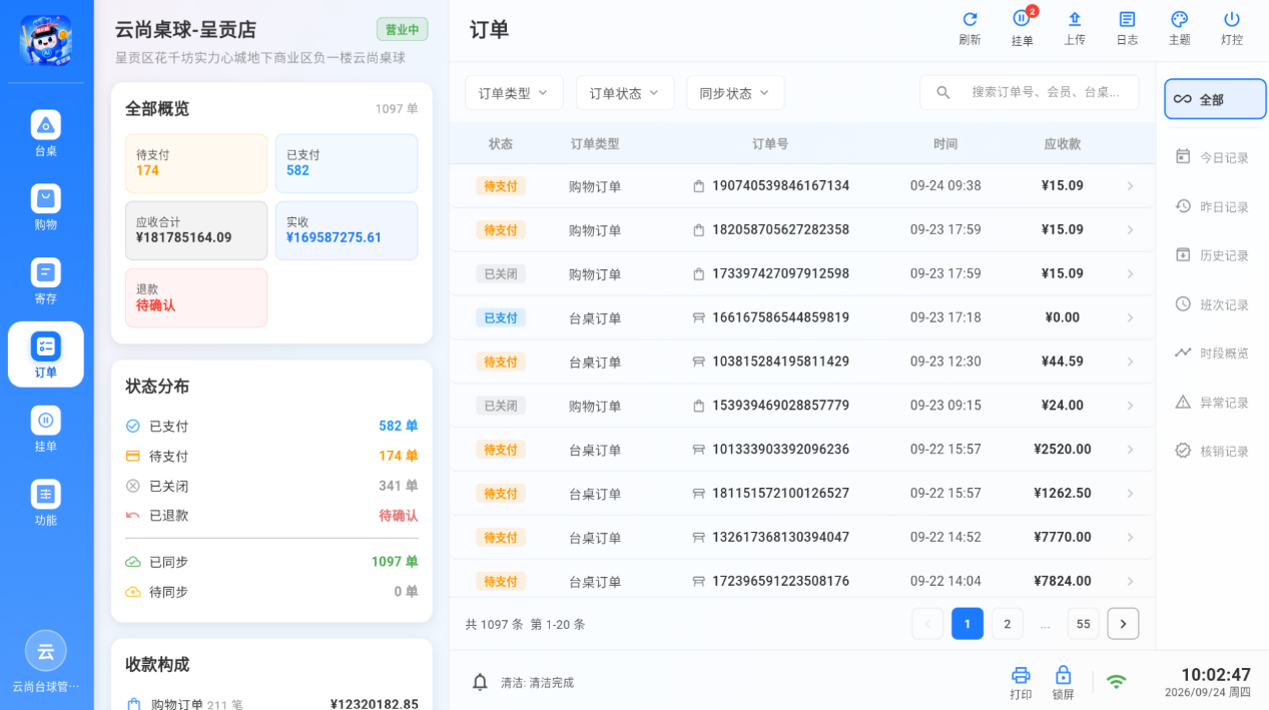Click the 实收 overview card
Image resolution: width=1269 pixels, height=710 pixels.
click(346, 230)
